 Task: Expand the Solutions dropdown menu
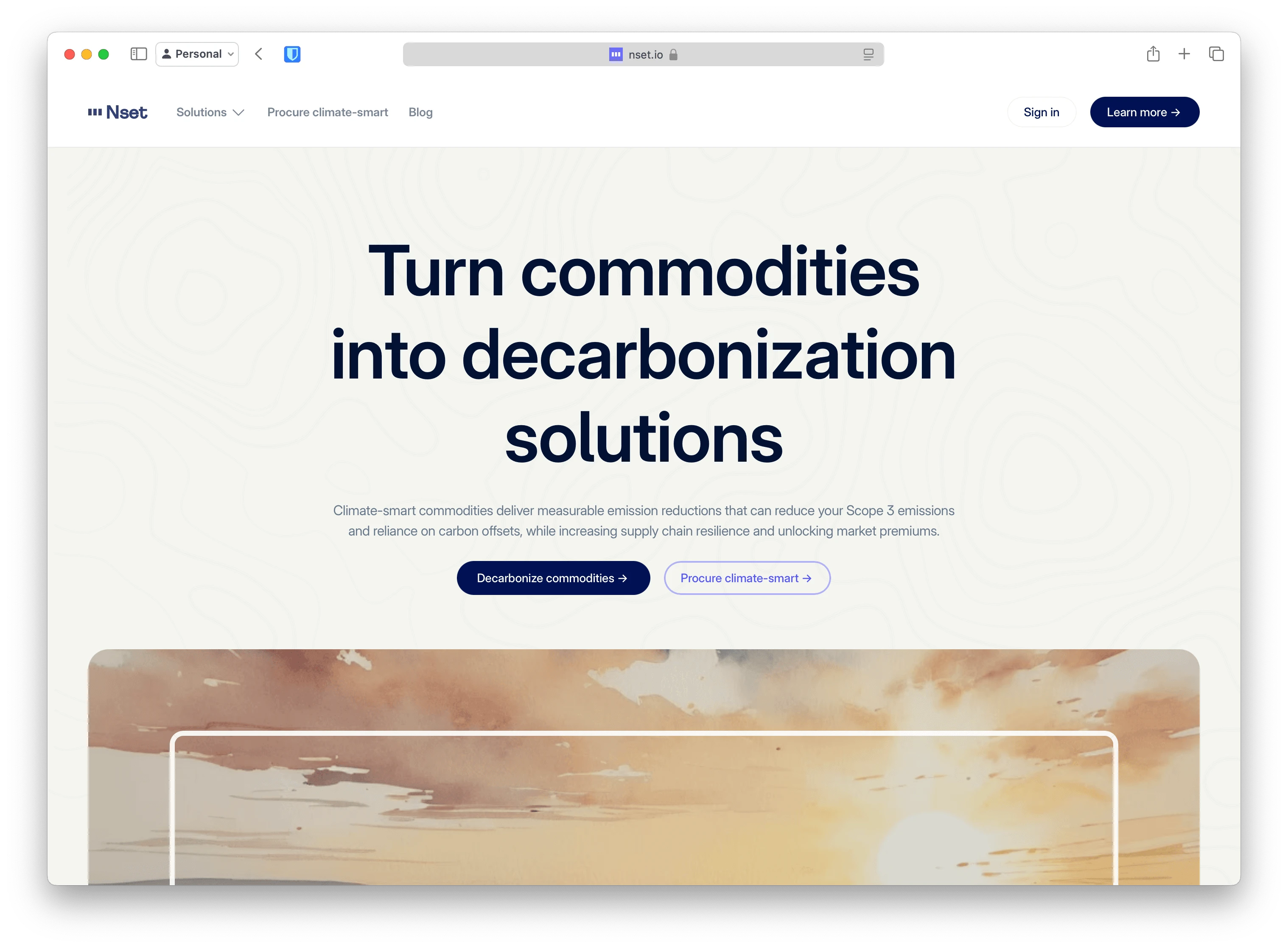(210, 112)
